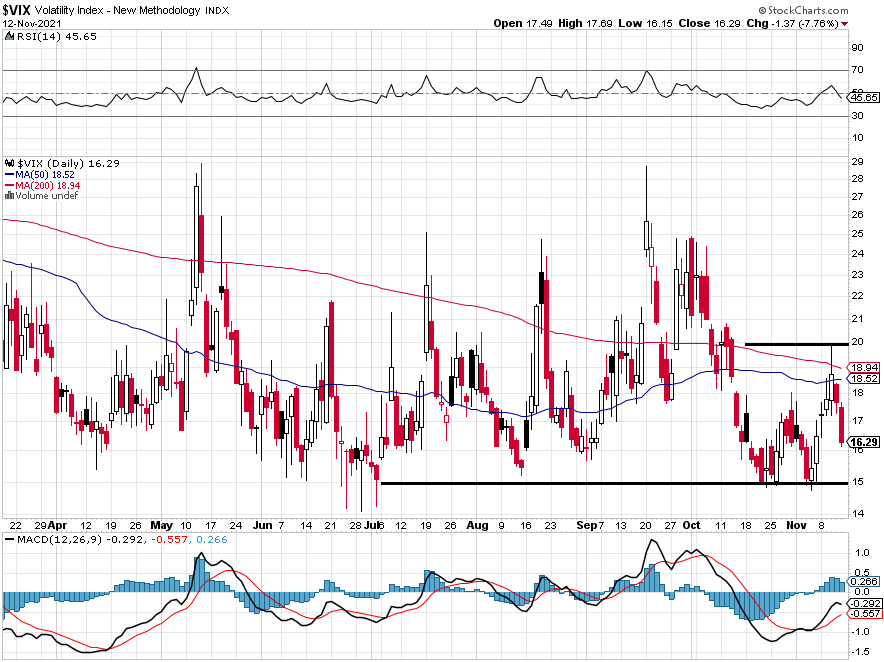Click the Sep month axis label
This screenshot has height=662, width=884.
coord(586,525)
